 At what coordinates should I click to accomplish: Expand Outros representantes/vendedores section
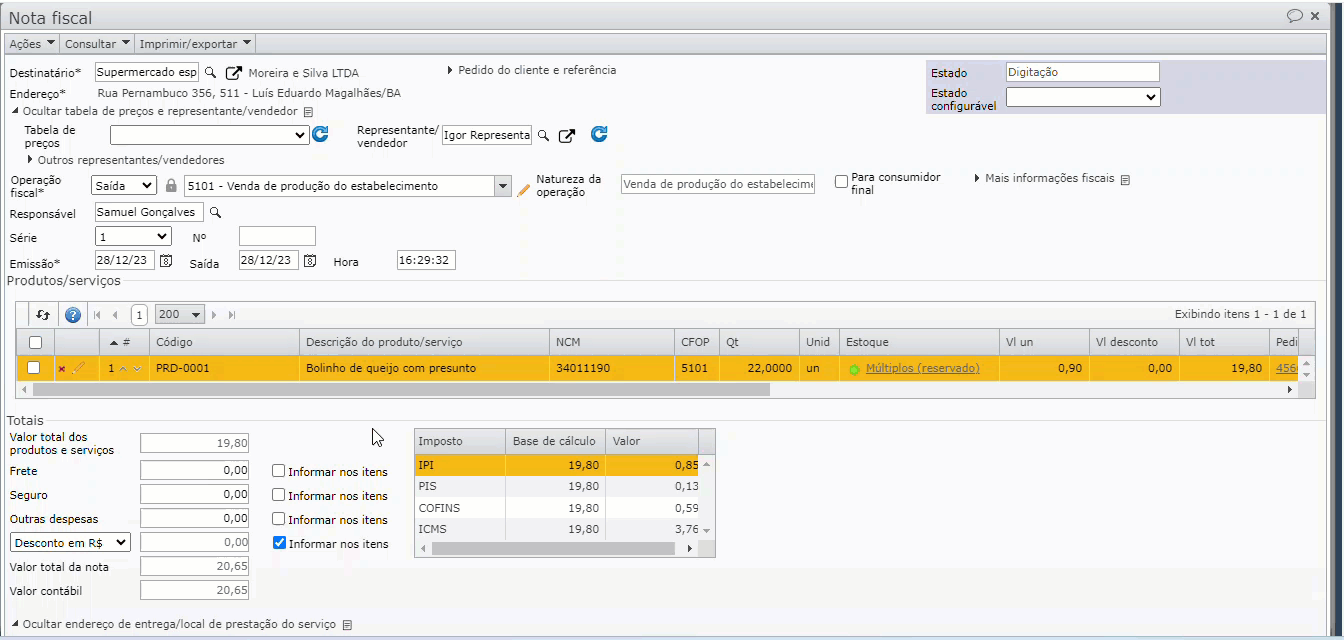pos(125,160)
